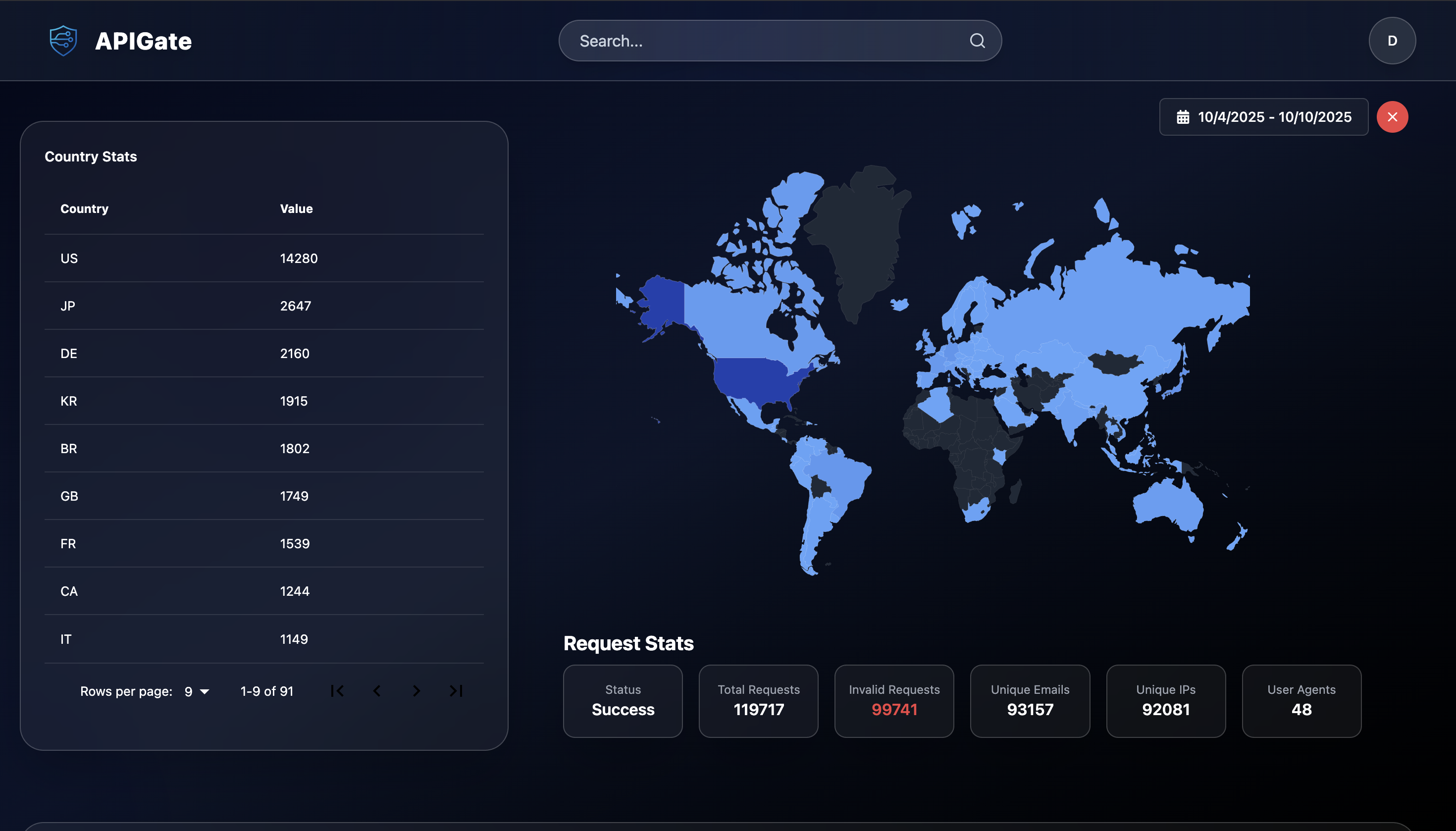The height and width of the screenshot is (831, 1456).
Task: Click the Invalid Requests card
Action: pos(894,701)
